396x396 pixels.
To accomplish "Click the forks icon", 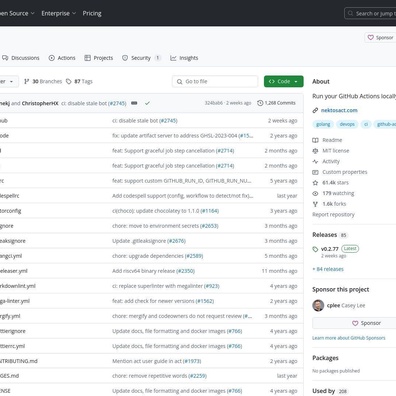I will point(315,204).
